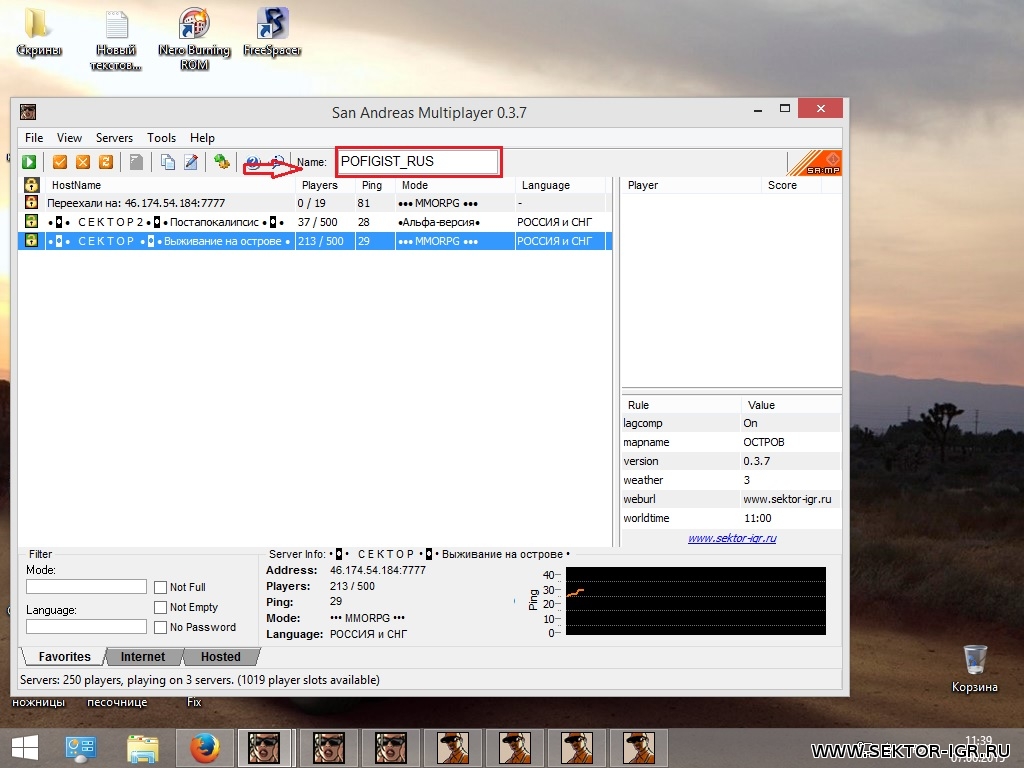This screenshot has height=768, width=1024.
Task: Click the Language filter input field
Action: (x=86, y=626)
